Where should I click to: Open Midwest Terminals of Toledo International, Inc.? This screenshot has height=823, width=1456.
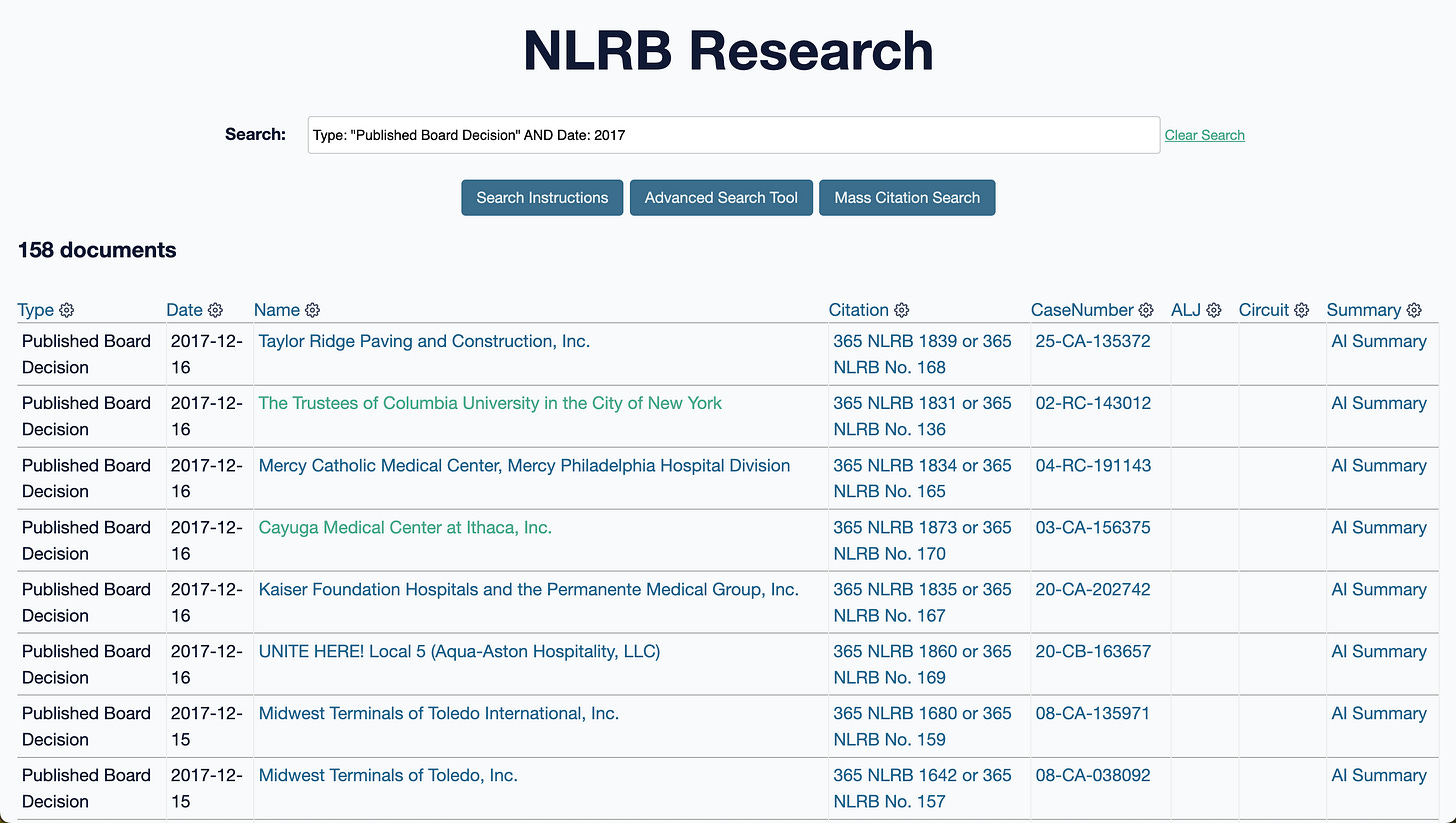(x=439, y=713)
